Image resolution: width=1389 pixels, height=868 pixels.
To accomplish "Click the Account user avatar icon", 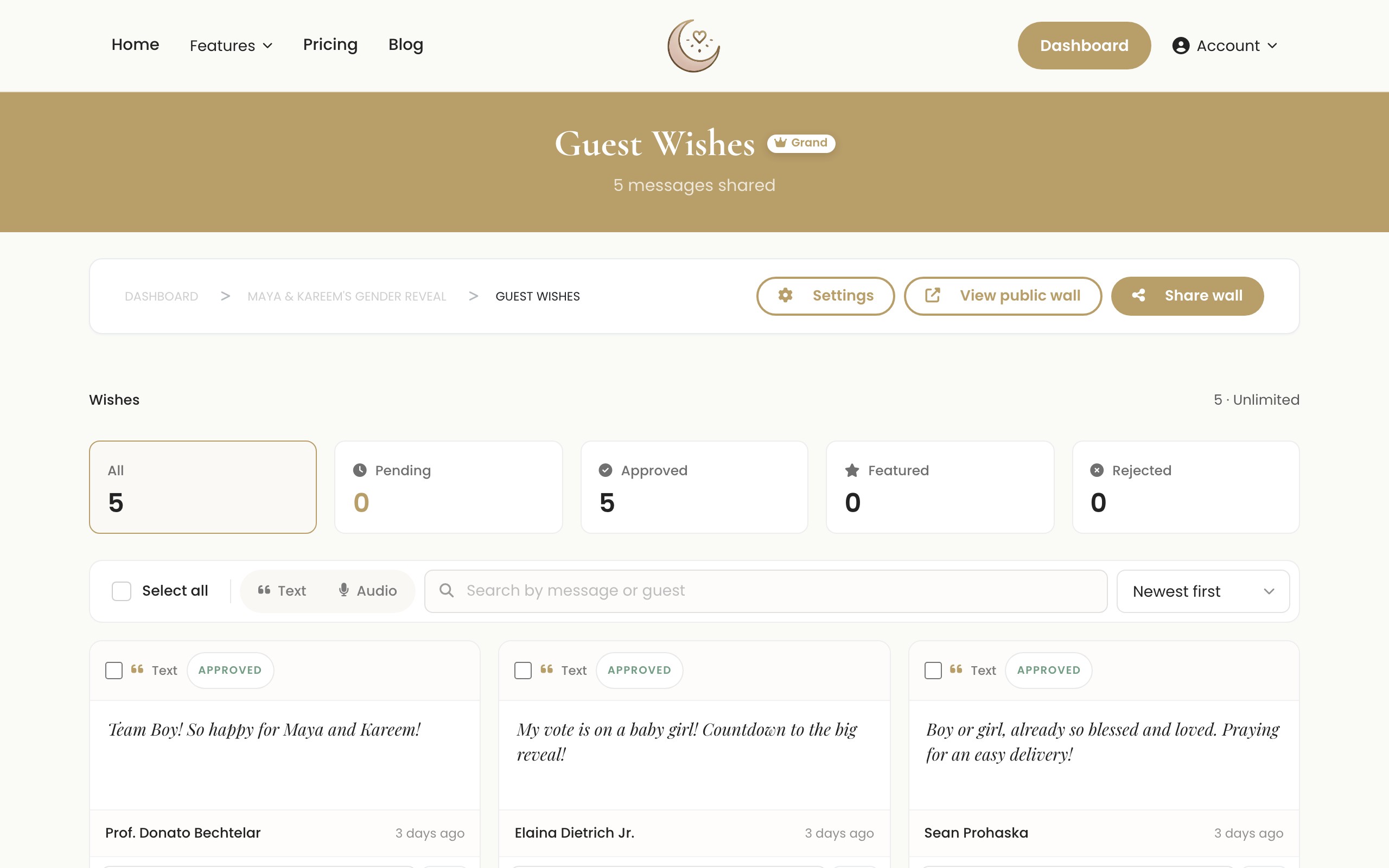I will click(x=1180, y=46).
